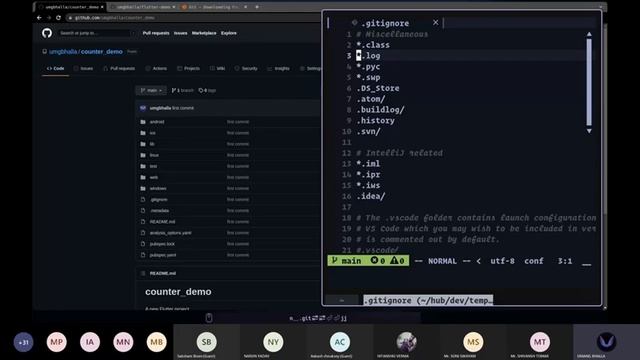Viewport: 640px width, 360px height.
Task: Click the browser address bar
Action: pyautogui.click(x=192, y=18)
